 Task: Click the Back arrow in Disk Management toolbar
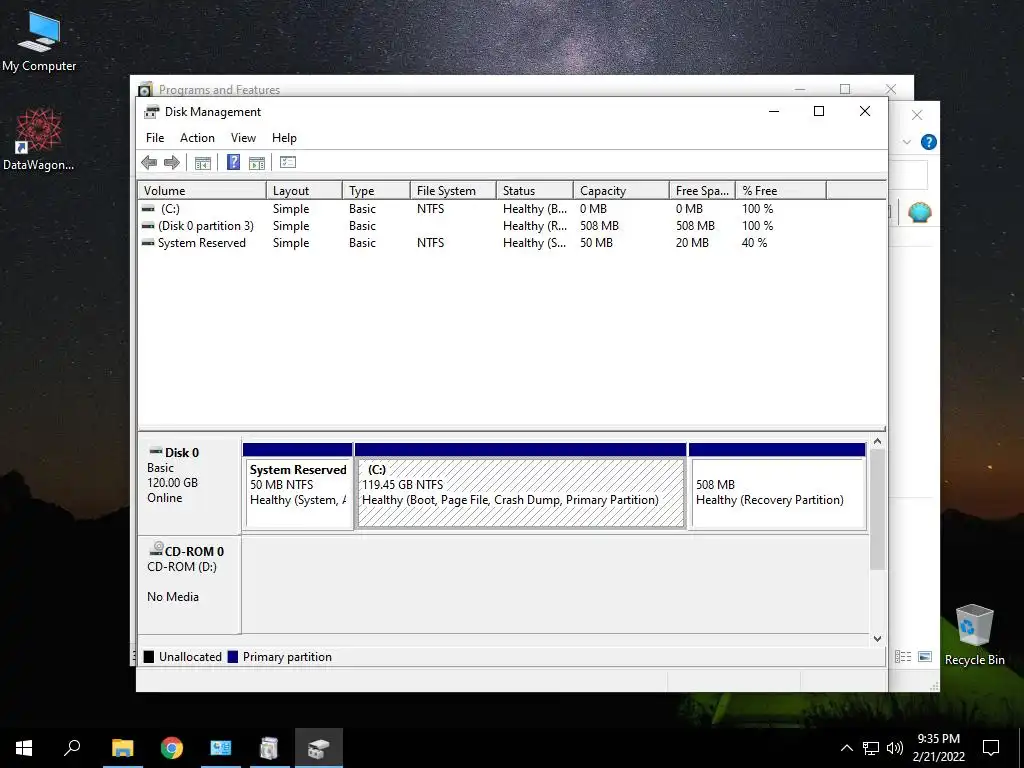(x=149, y=163)
